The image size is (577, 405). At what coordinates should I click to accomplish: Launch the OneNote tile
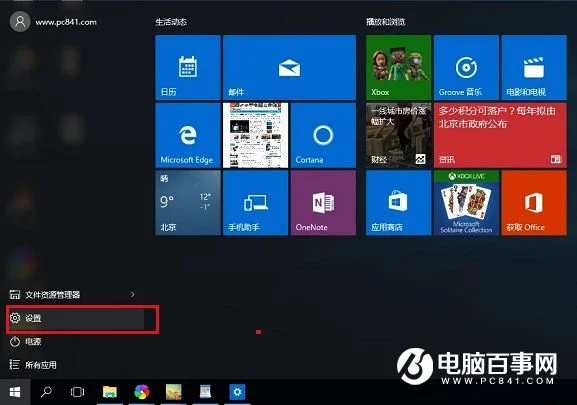click(323, 203)
